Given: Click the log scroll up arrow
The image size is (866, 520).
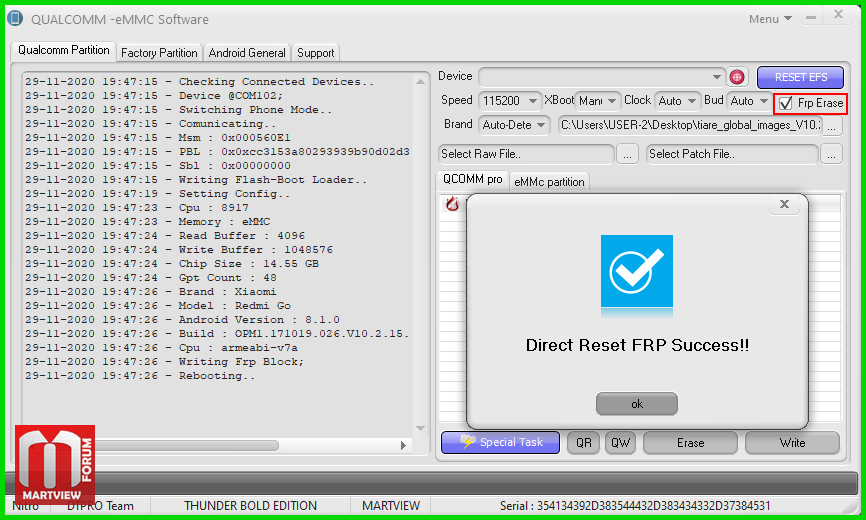Looking at the screenshot, I should pyautogui.click(x=420, y=82).
